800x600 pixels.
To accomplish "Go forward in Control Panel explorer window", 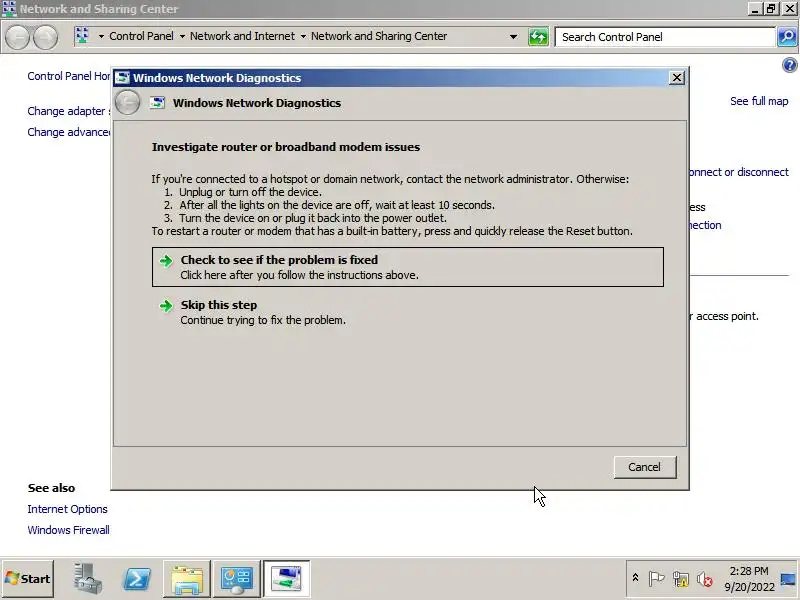I will tap(45, 37).
